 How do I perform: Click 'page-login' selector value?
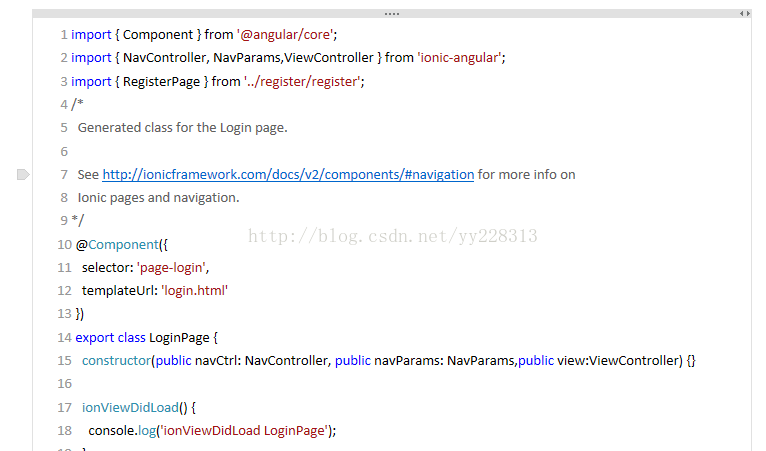point(171,268)
